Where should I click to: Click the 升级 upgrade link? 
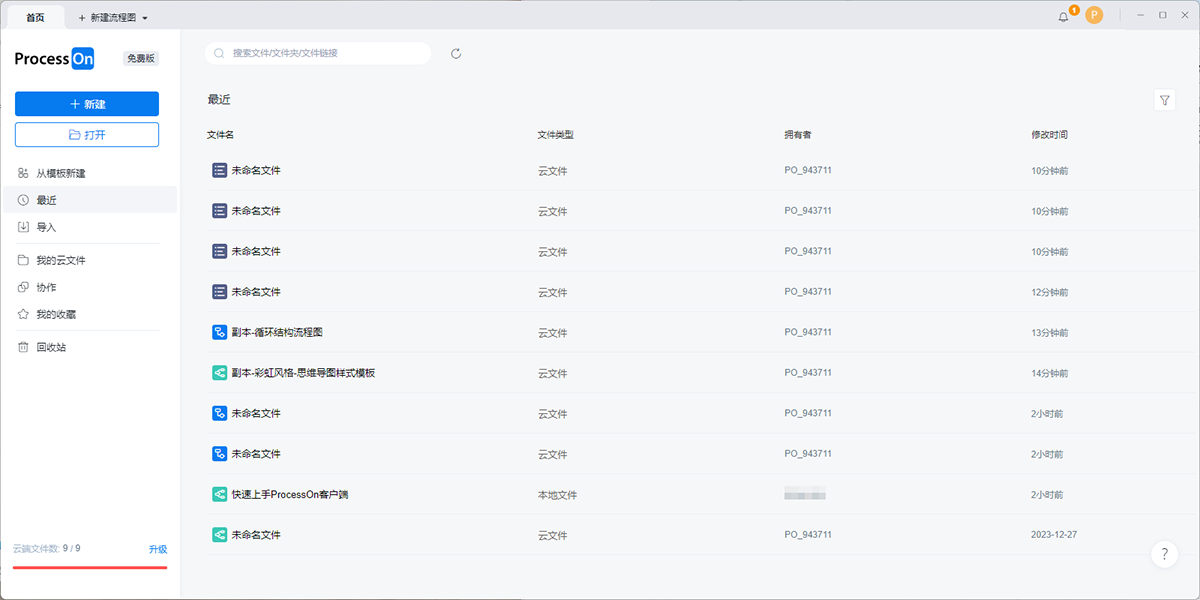pos(158,549)
